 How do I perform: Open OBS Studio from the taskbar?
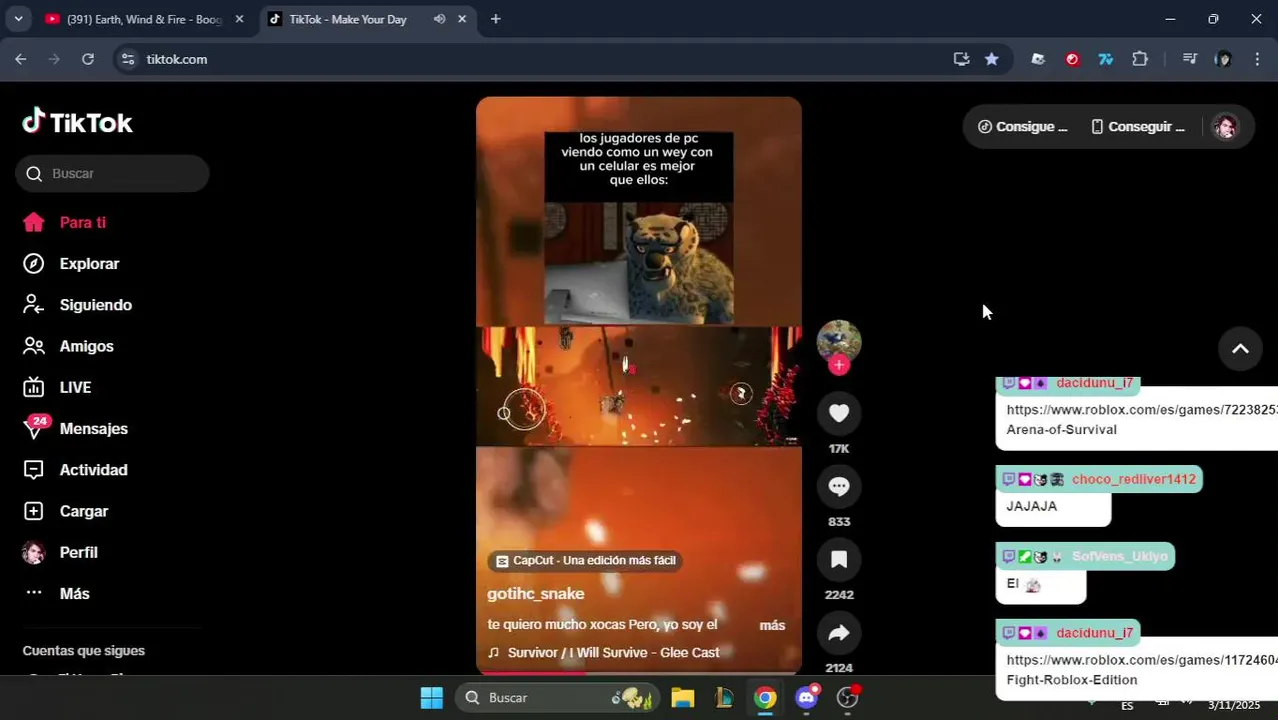[848, 698]
